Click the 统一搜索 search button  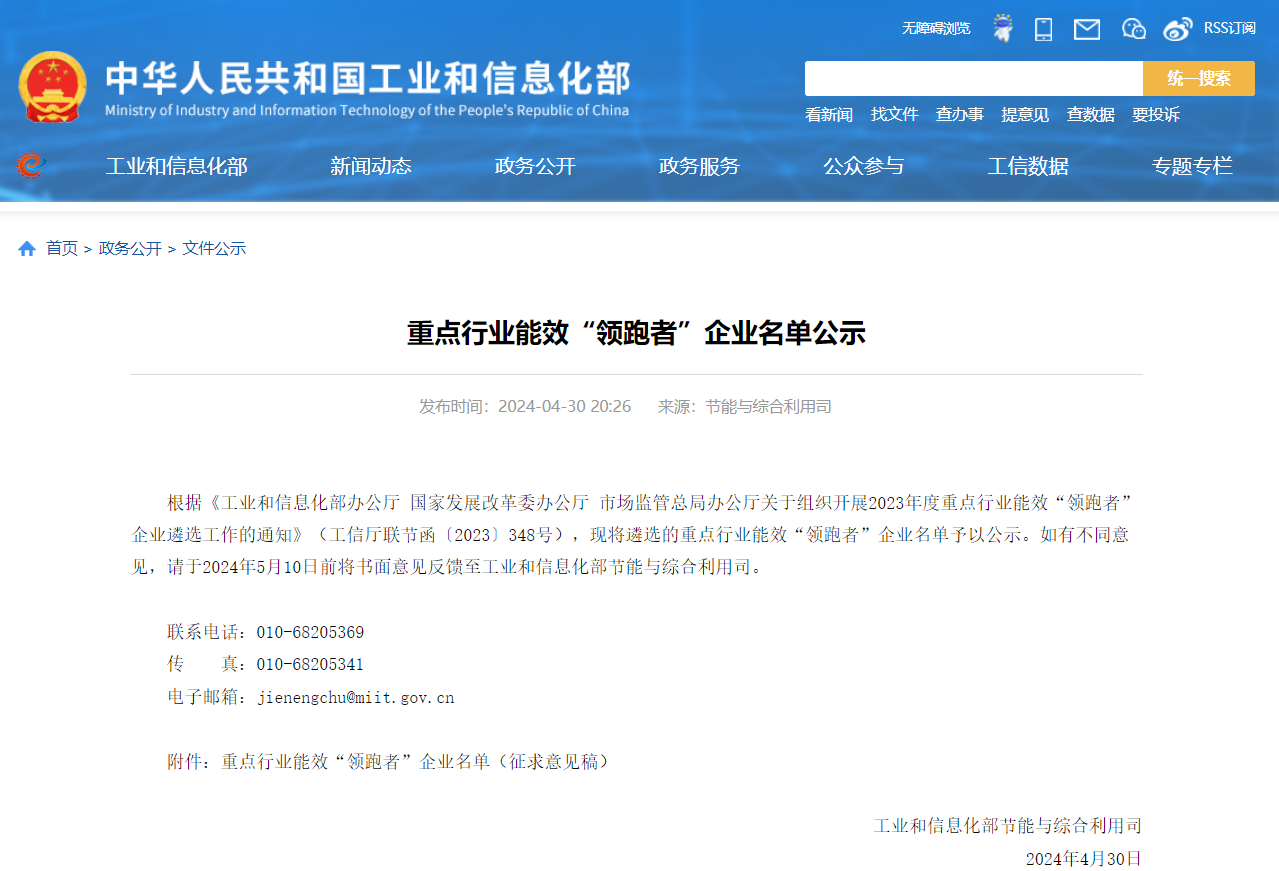click(x=1198, y=78)
